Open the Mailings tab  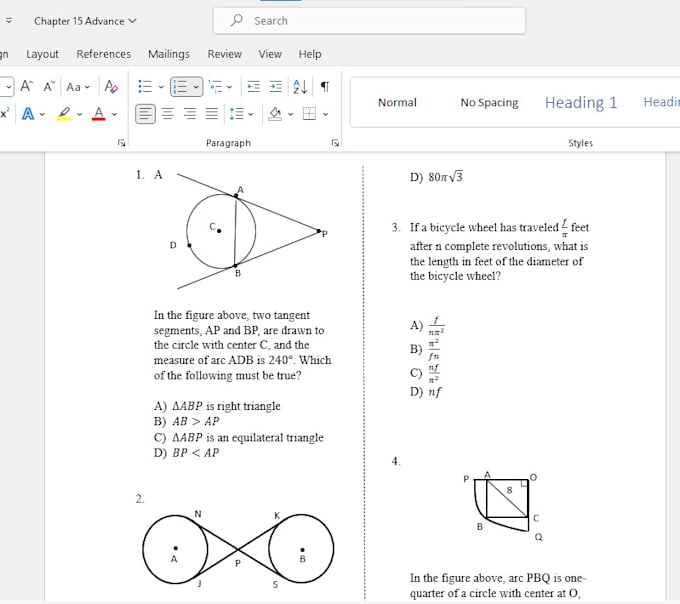tap(169, 54)
